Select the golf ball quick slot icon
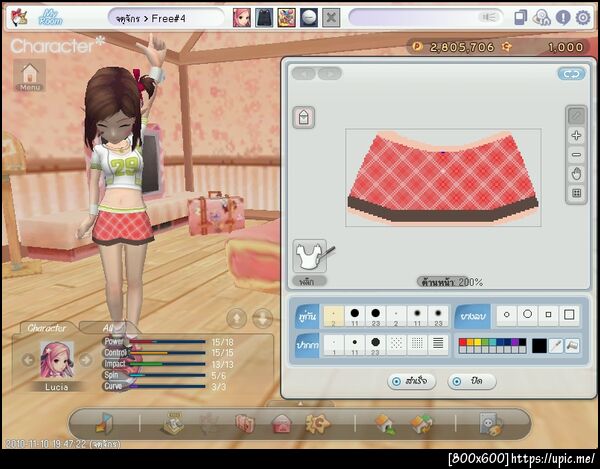This screenshot has height=469, width=600. (309, 18)
